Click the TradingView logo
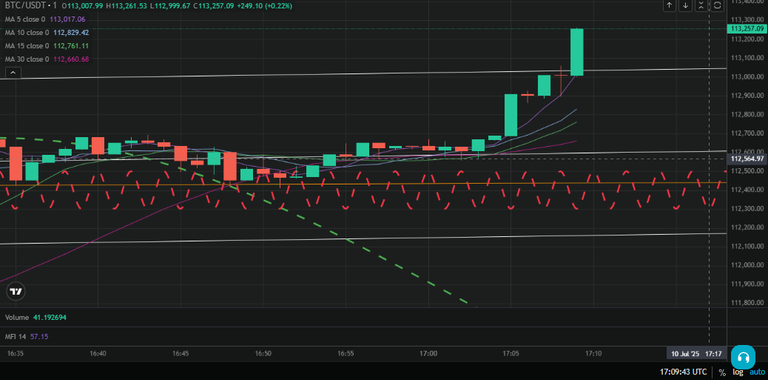 click(x=16, y=292)
